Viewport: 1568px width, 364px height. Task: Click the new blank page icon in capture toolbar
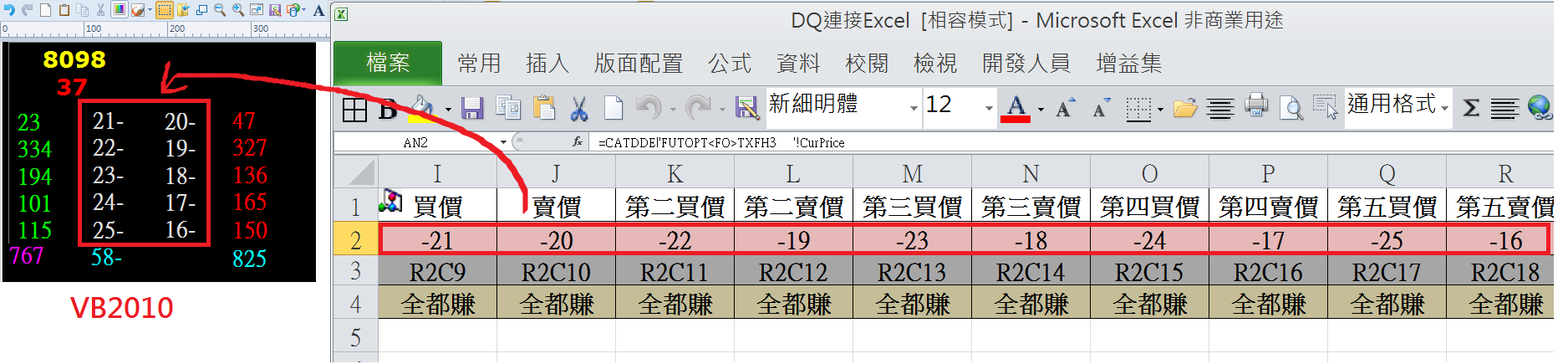45,10
